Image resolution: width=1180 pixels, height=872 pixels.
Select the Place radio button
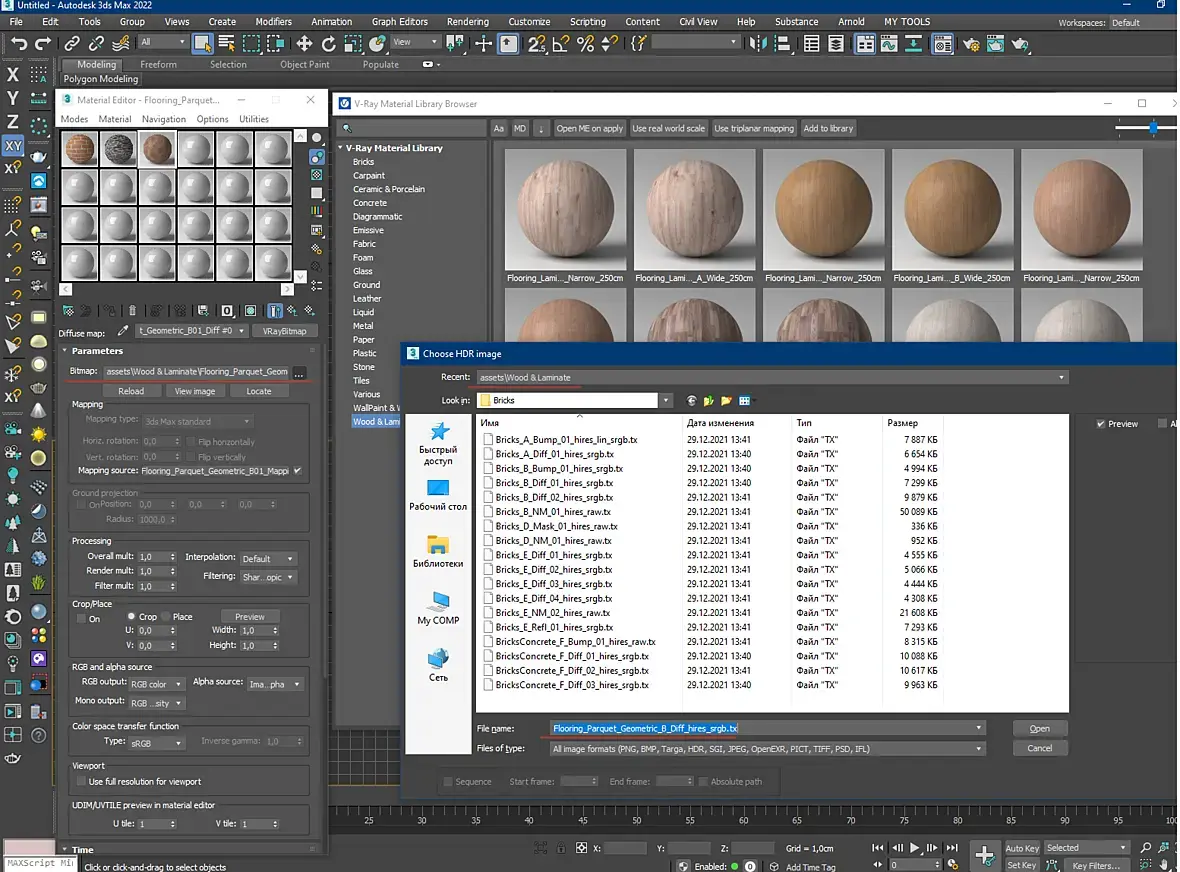(166, 617)
